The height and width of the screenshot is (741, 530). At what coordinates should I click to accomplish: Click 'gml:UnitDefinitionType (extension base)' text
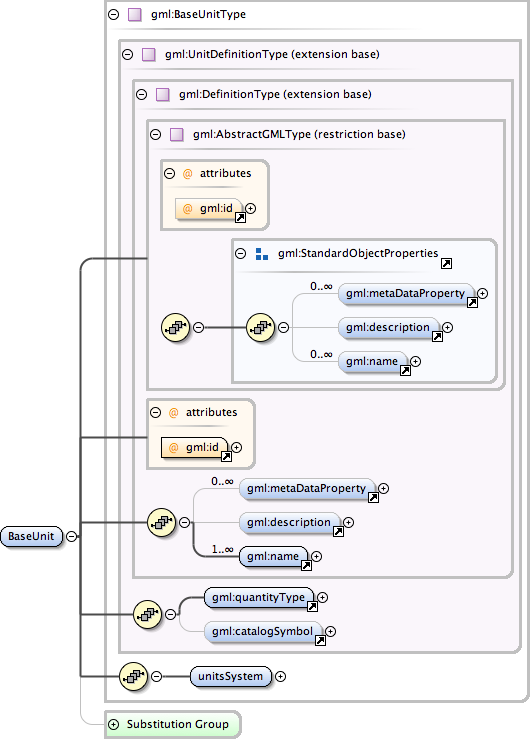tap(272, 55)
